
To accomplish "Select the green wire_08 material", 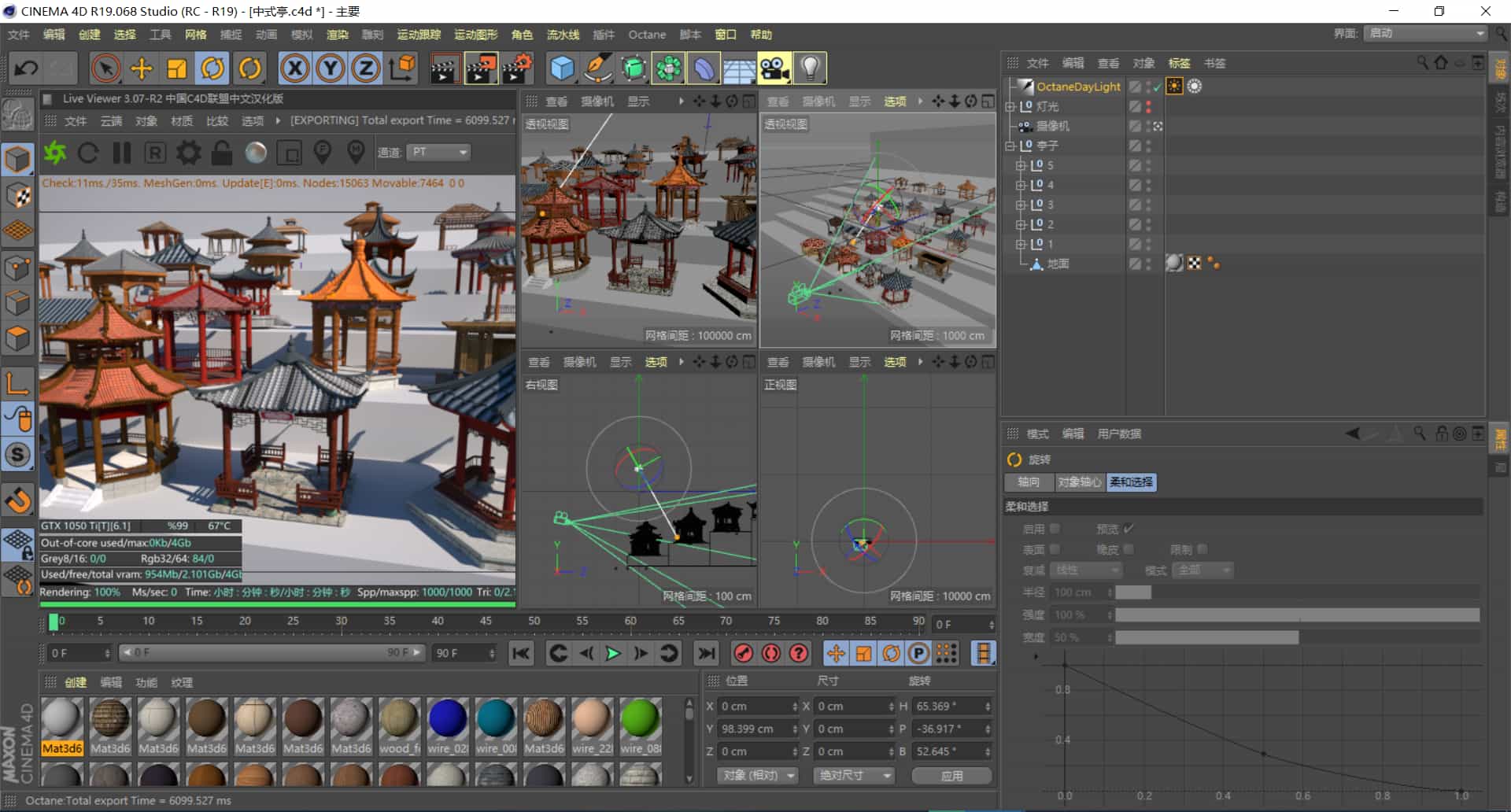I will 640,718.
